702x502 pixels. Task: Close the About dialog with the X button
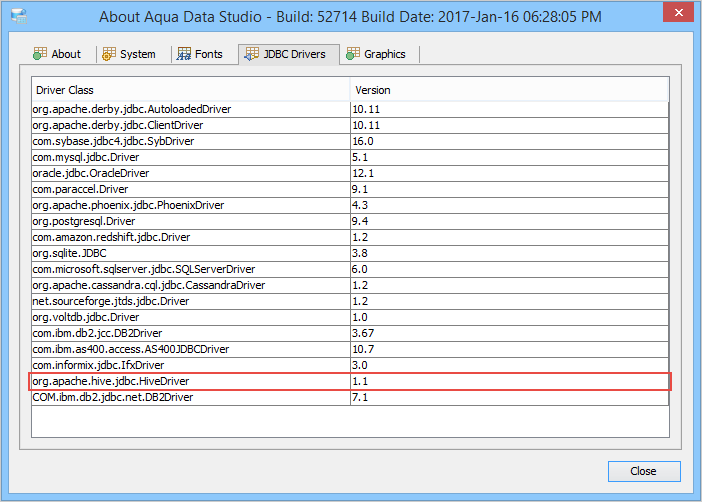click(678, 12)
